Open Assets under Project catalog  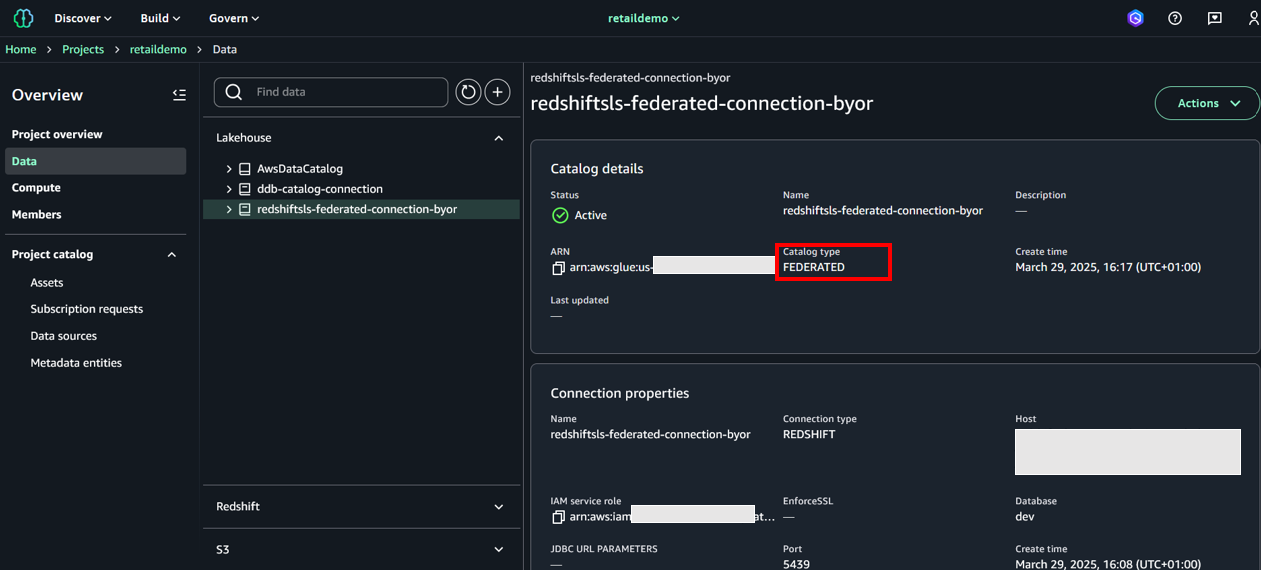point(47,283)
